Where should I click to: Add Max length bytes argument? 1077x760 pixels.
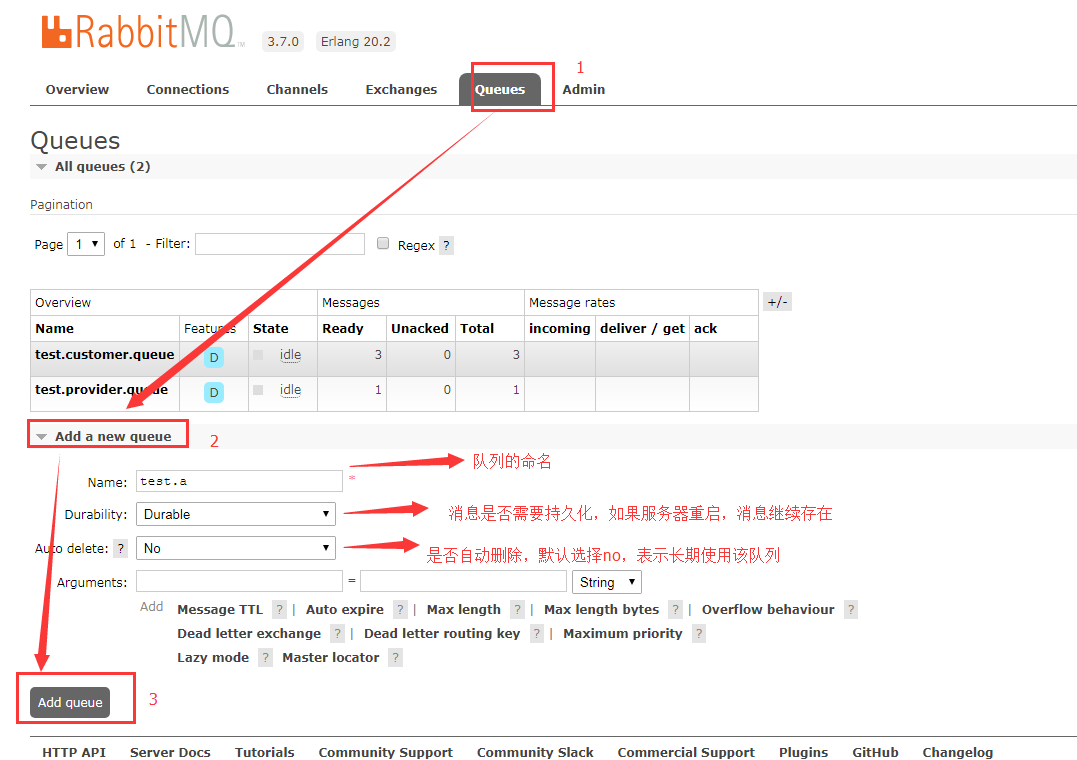pyautogui.click(x=602, y=610)
